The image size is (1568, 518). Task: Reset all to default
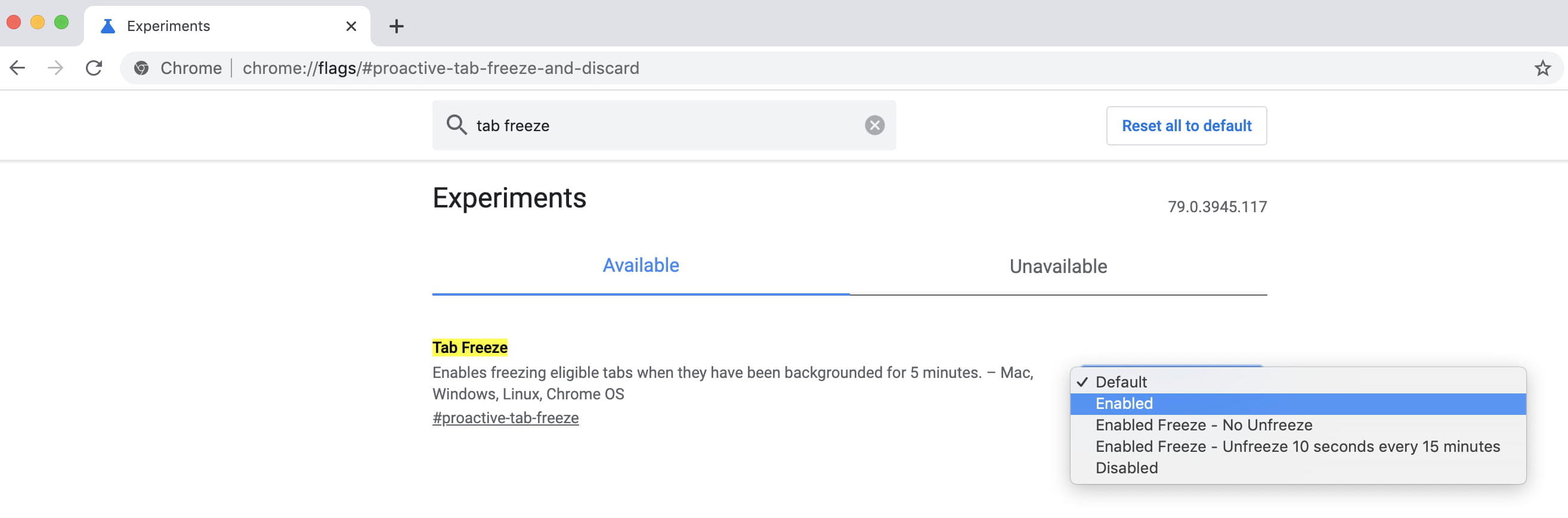[x=1186, y=125]
